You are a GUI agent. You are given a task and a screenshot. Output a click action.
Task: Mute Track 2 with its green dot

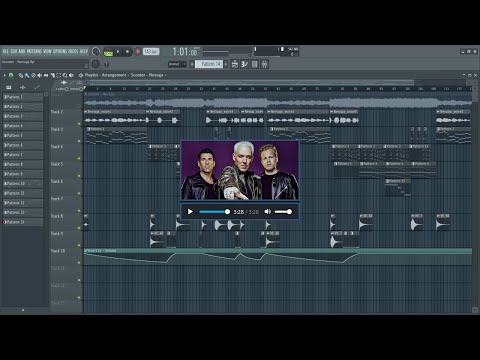tap(79, 124)
